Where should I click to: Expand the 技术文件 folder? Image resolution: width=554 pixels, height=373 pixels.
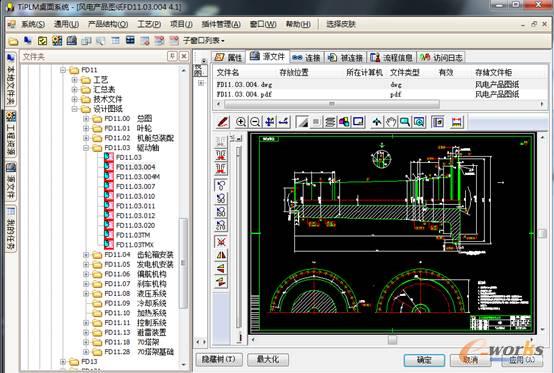[74, 99]
